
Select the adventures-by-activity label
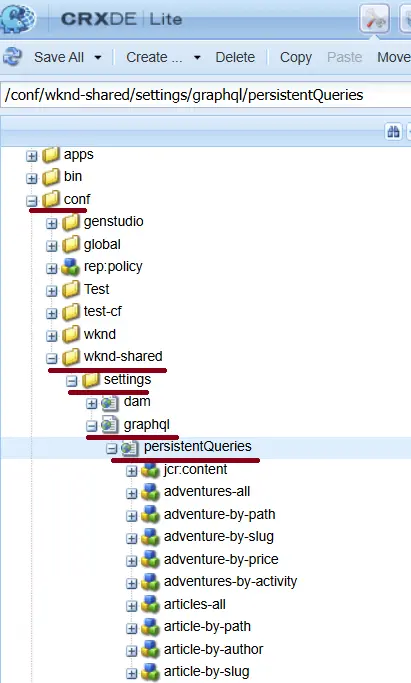click(x=230, y=582)
